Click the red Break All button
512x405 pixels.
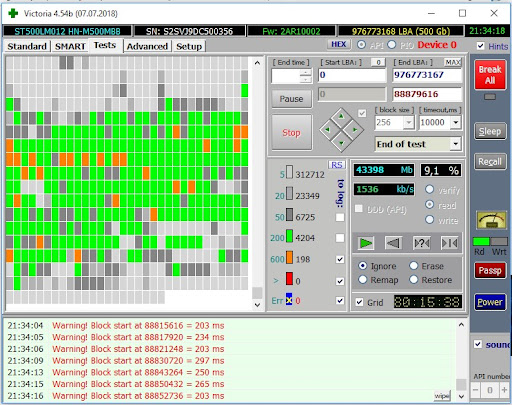490,75
